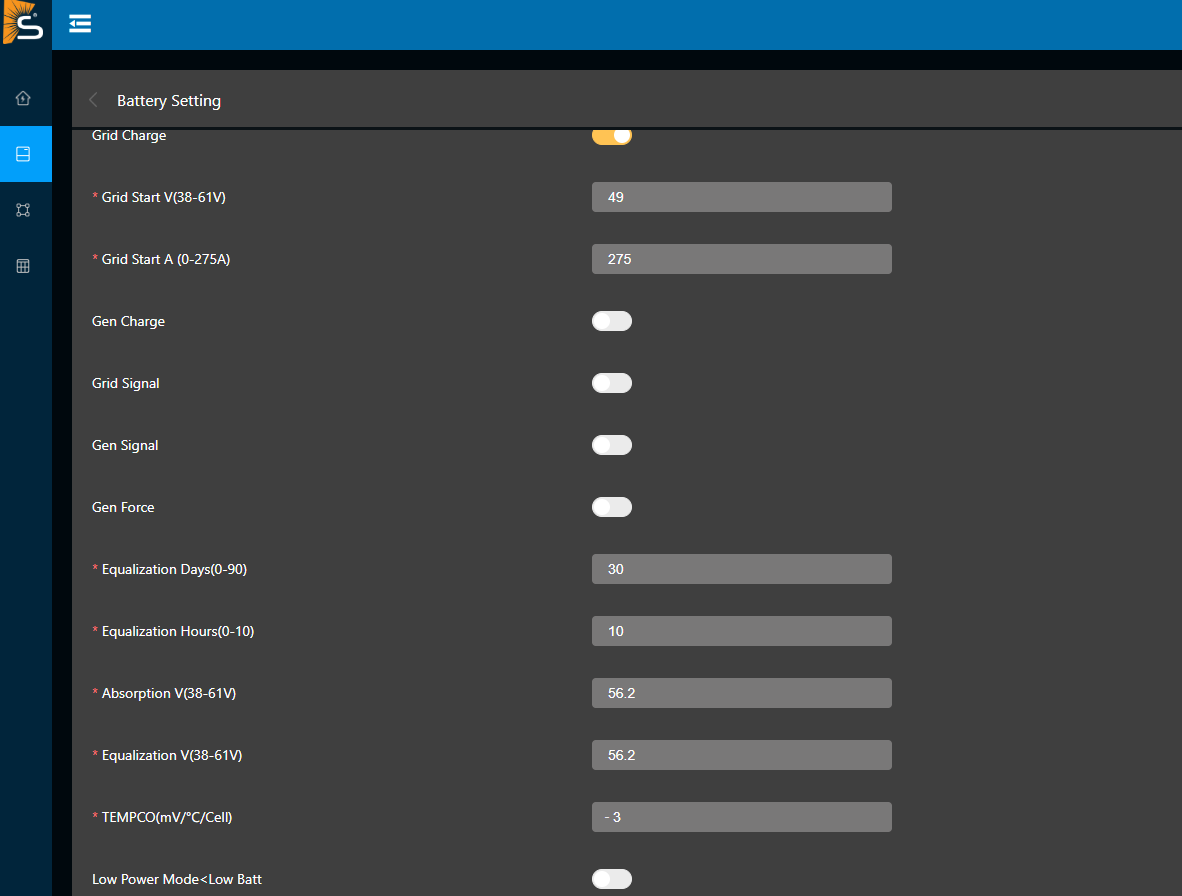Go back using the Battery Setting arrow
1182x896 pixels.
[x=94, y=100]
